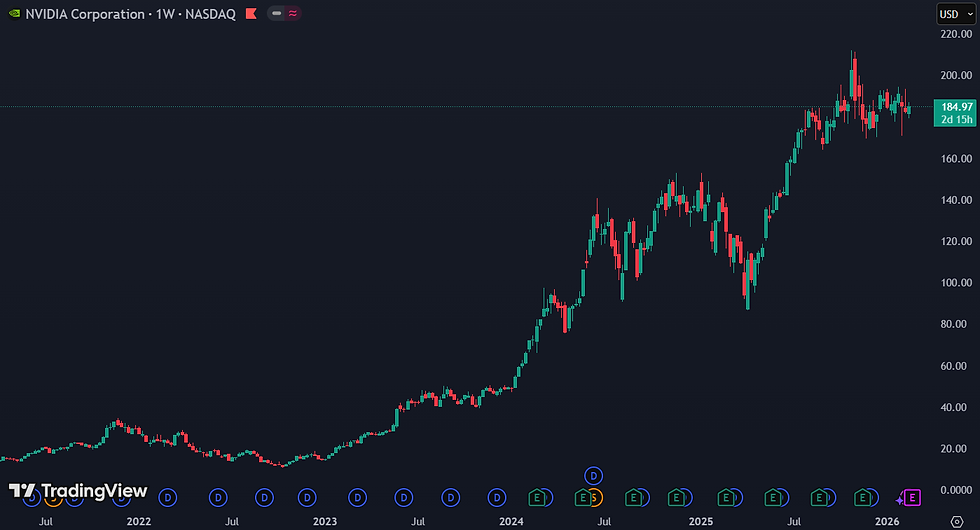This screenshot has width=980, height=530.
Task: Click the 2026 label on time axis
Action: tap(887, 521)
